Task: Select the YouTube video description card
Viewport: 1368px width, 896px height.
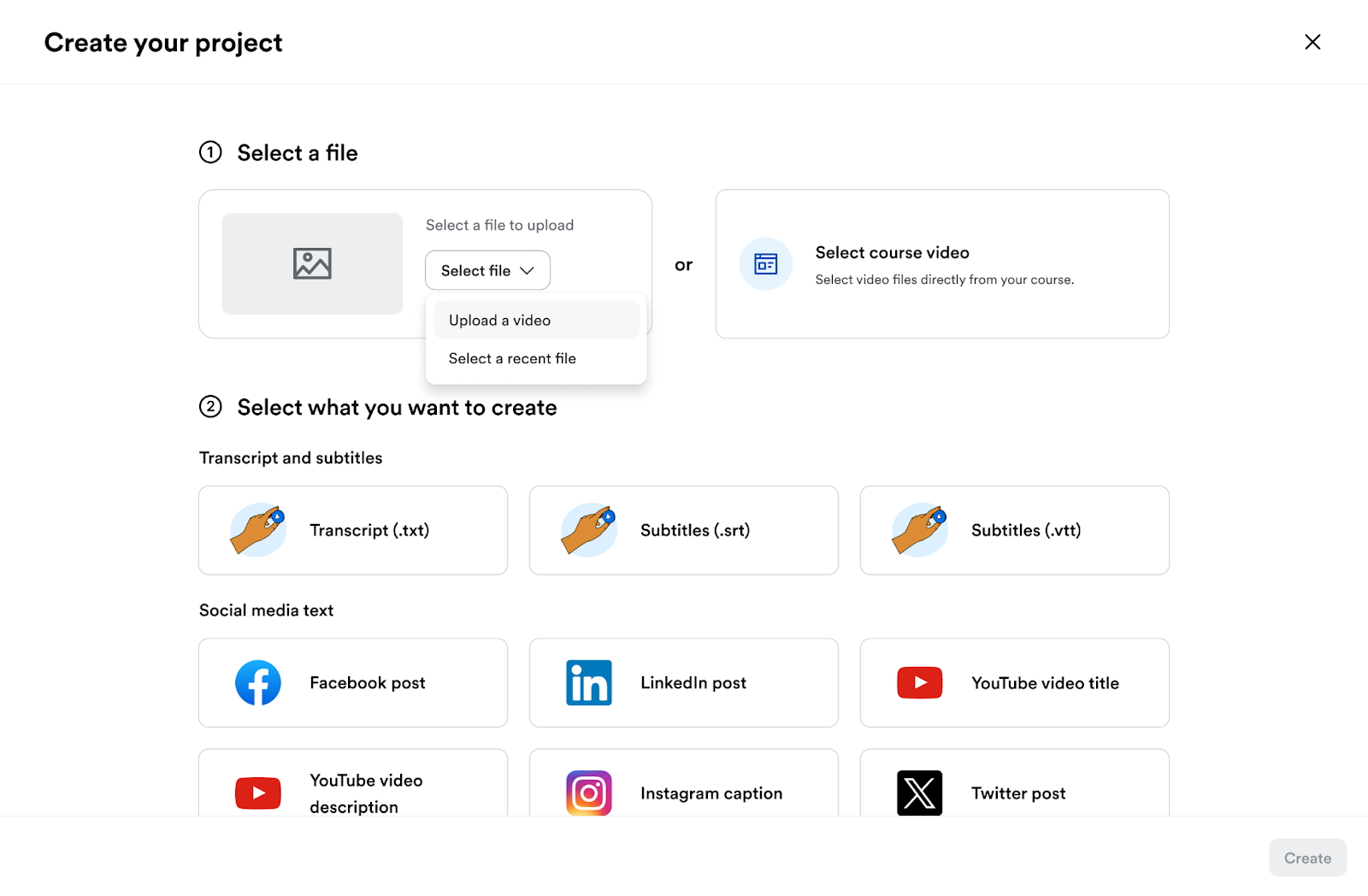Action: point(353,782)
